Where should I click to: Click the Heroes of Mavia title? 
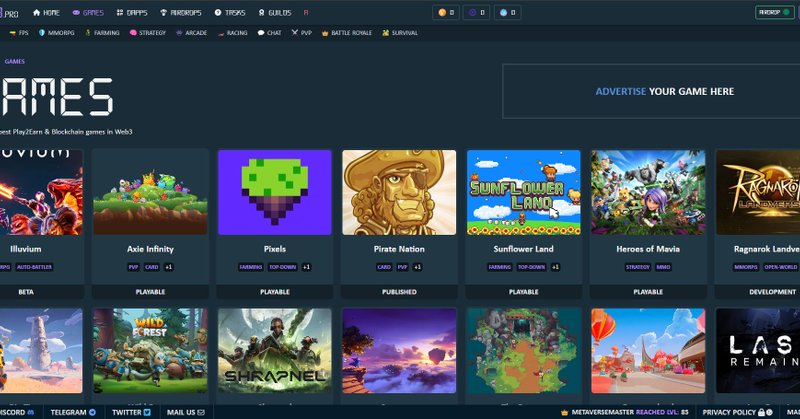(648, 249)
